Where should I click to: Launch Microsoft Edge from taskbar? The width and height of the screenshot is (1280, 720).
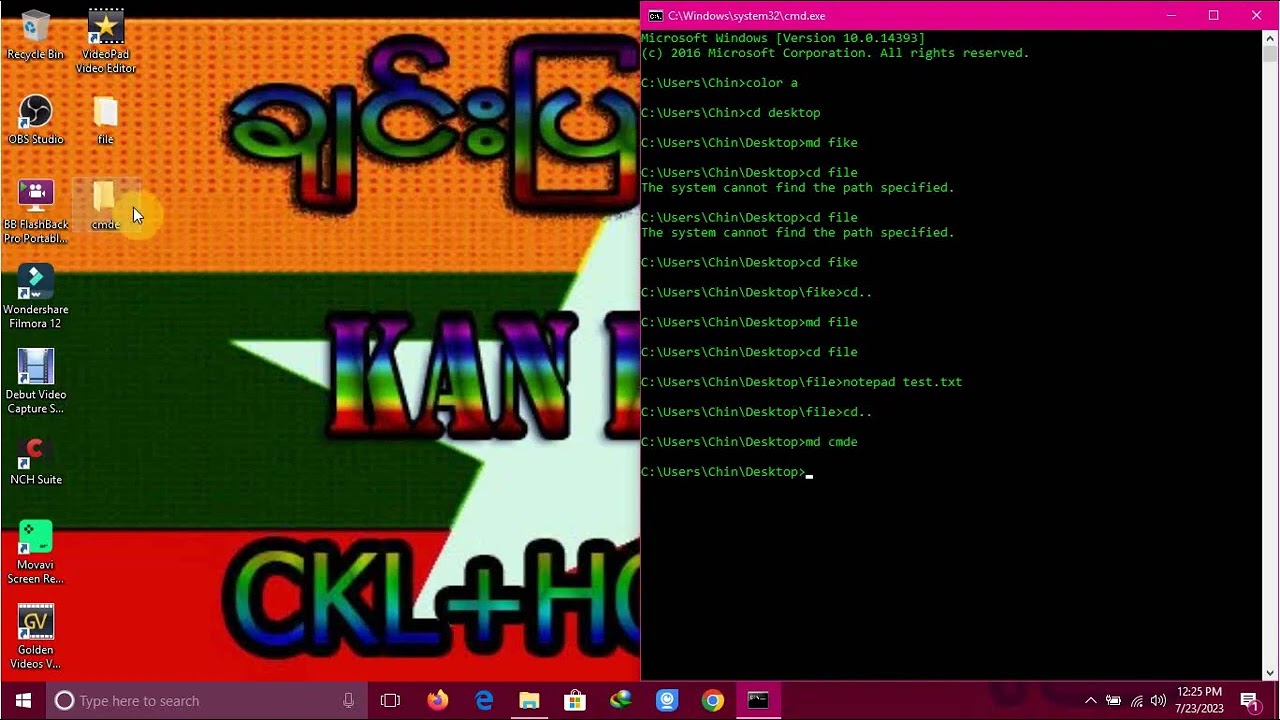tap(484, 700)
